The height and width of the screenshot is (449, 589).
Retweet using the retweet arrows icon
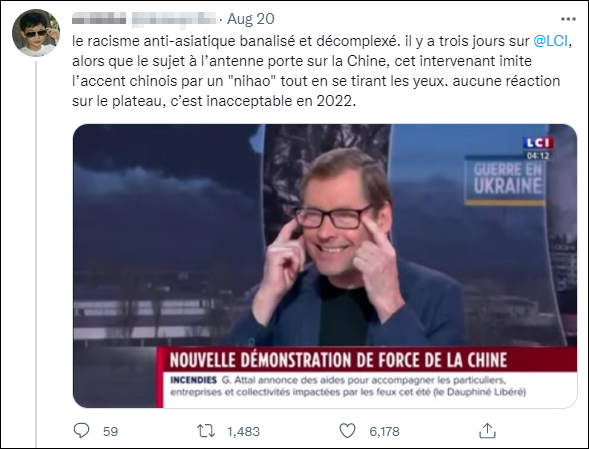(206, 431)
